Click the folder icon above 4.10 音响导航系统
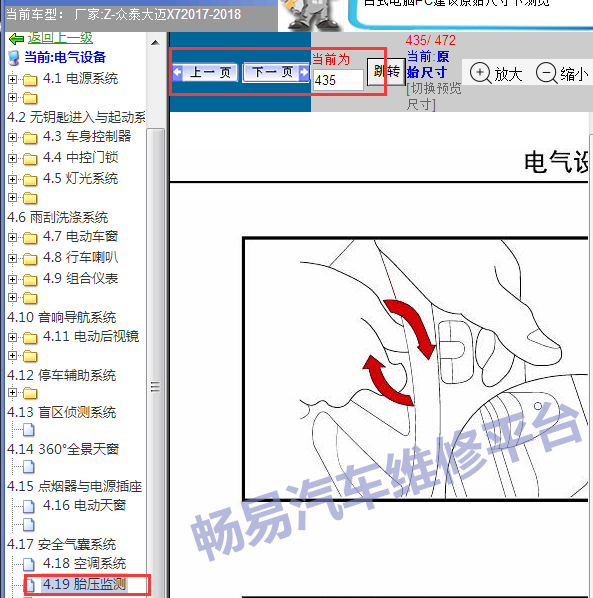The height and width of the screenshot is (598, 593). pos(30,298)
